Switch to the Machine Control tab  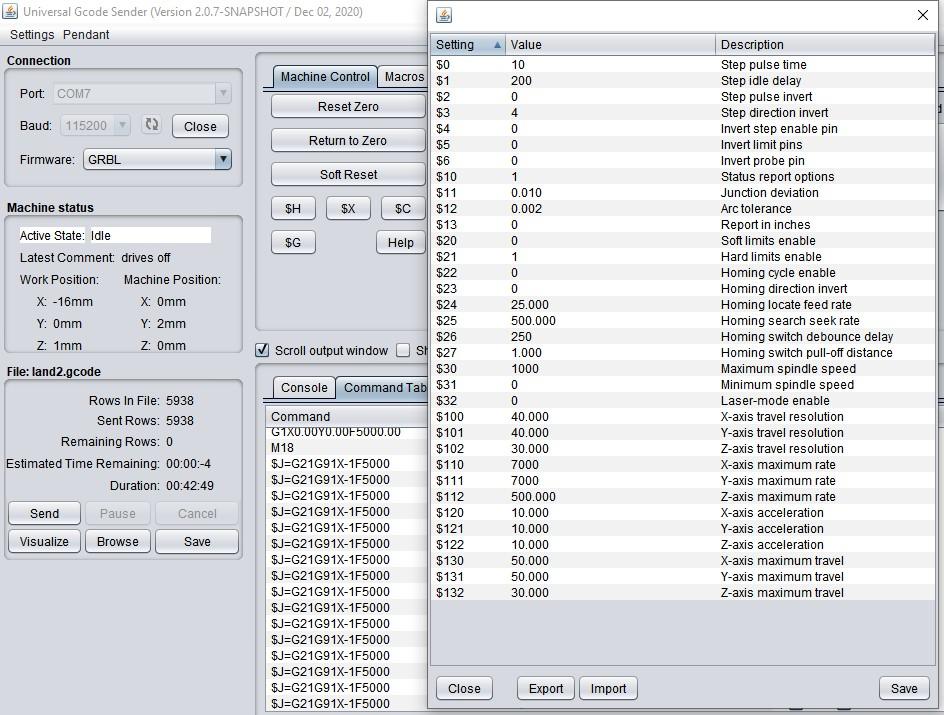pos(325,76)
